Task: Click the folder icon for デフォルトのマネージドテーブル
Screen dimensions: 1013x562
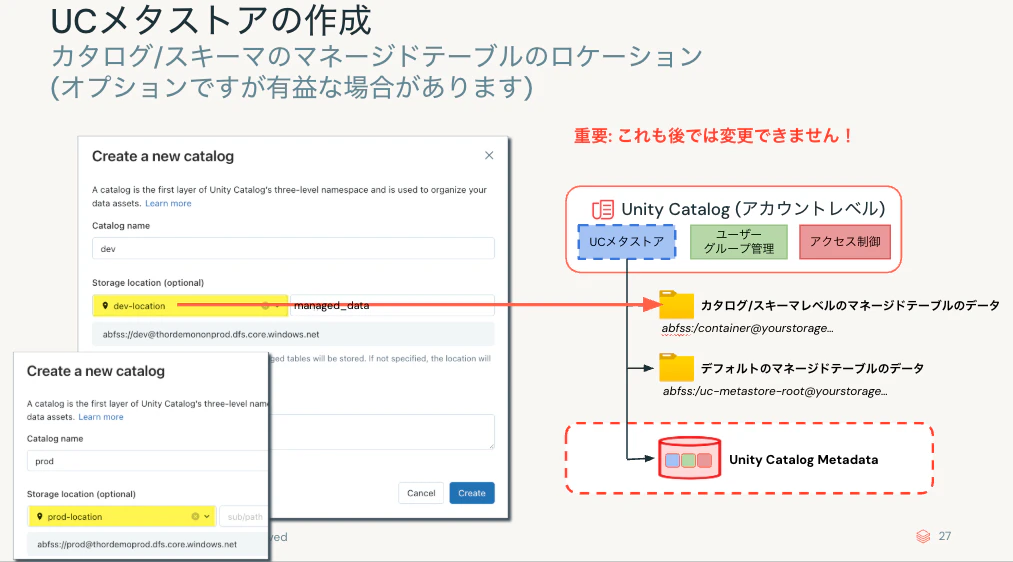Action: pos(676,368)
